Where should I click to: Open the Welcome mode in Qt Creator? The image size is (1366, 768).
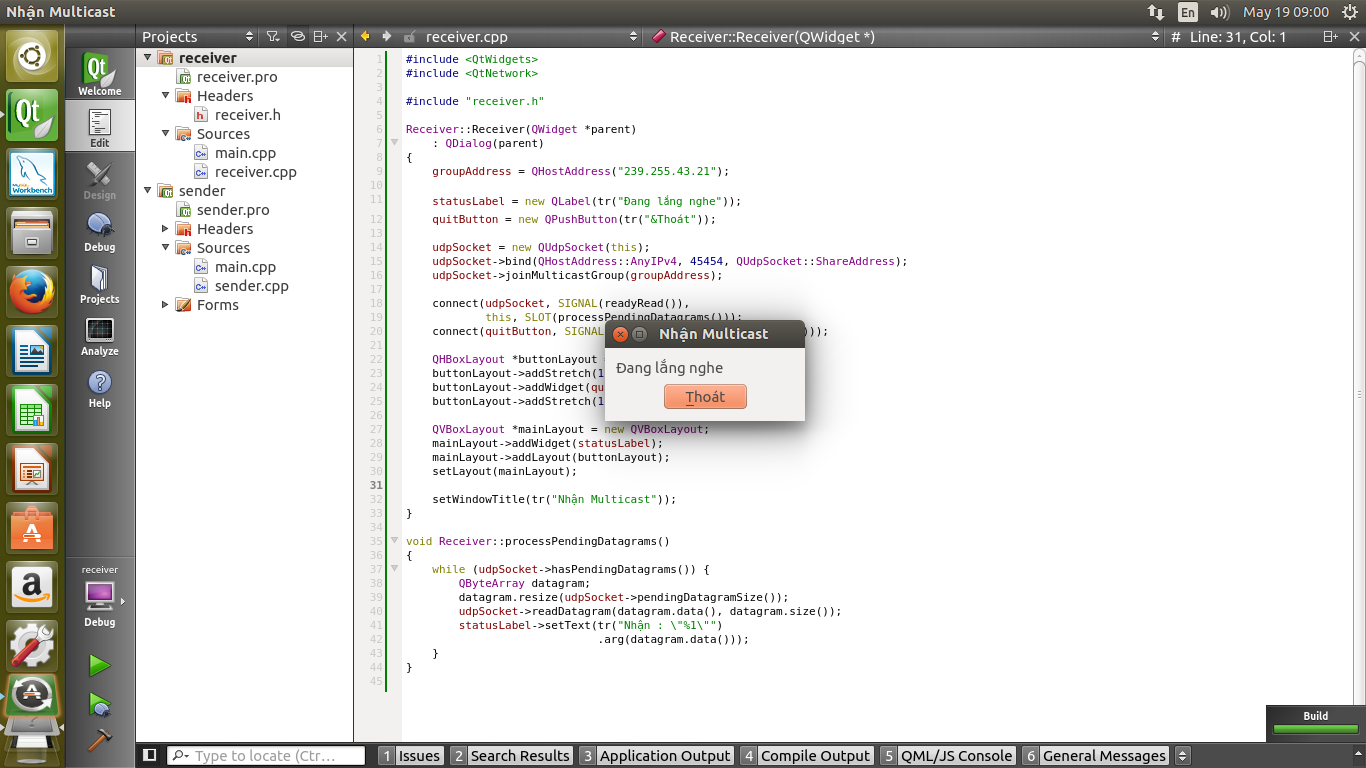click(99, 75)
